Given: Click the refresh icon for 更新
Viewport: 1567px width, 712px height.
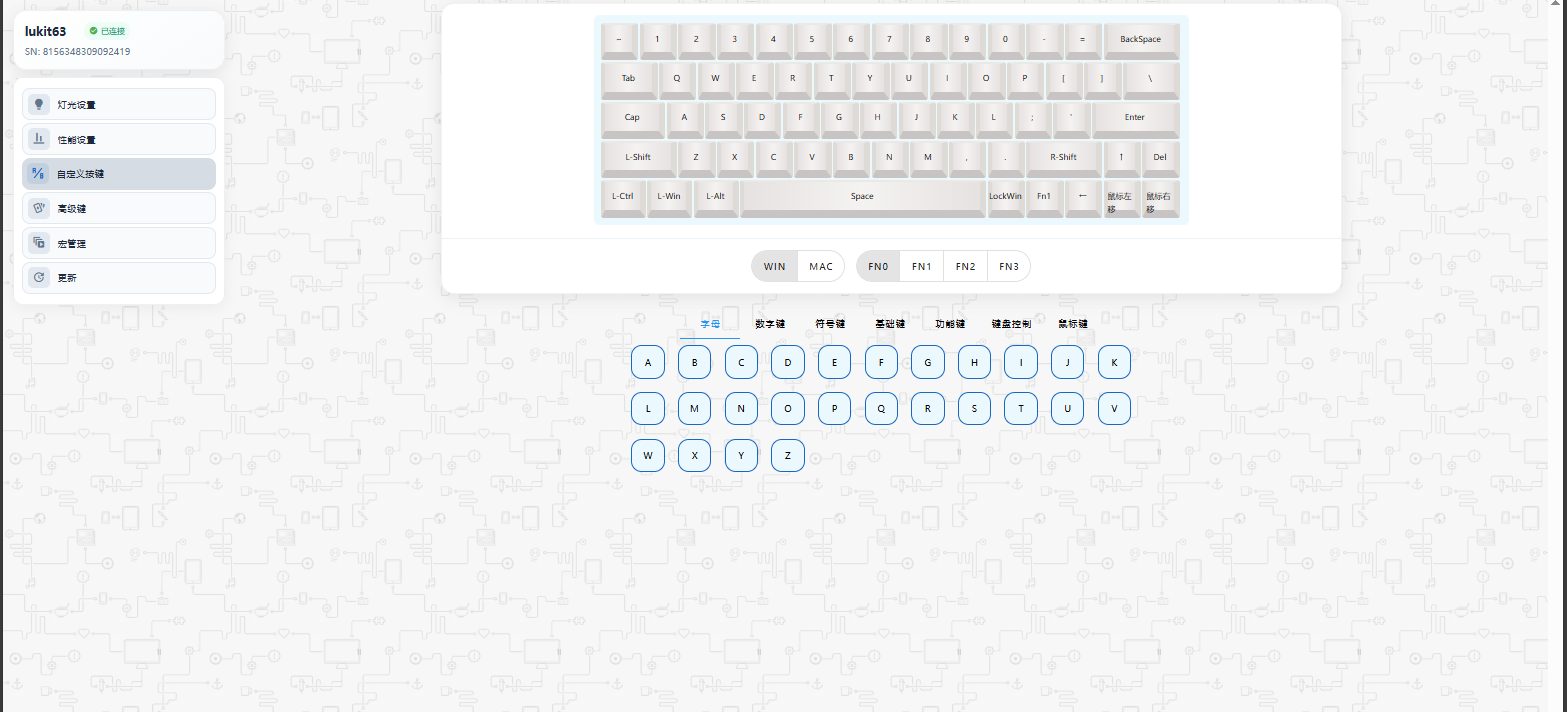Looking at the screenshot, I should pos(39,278).
